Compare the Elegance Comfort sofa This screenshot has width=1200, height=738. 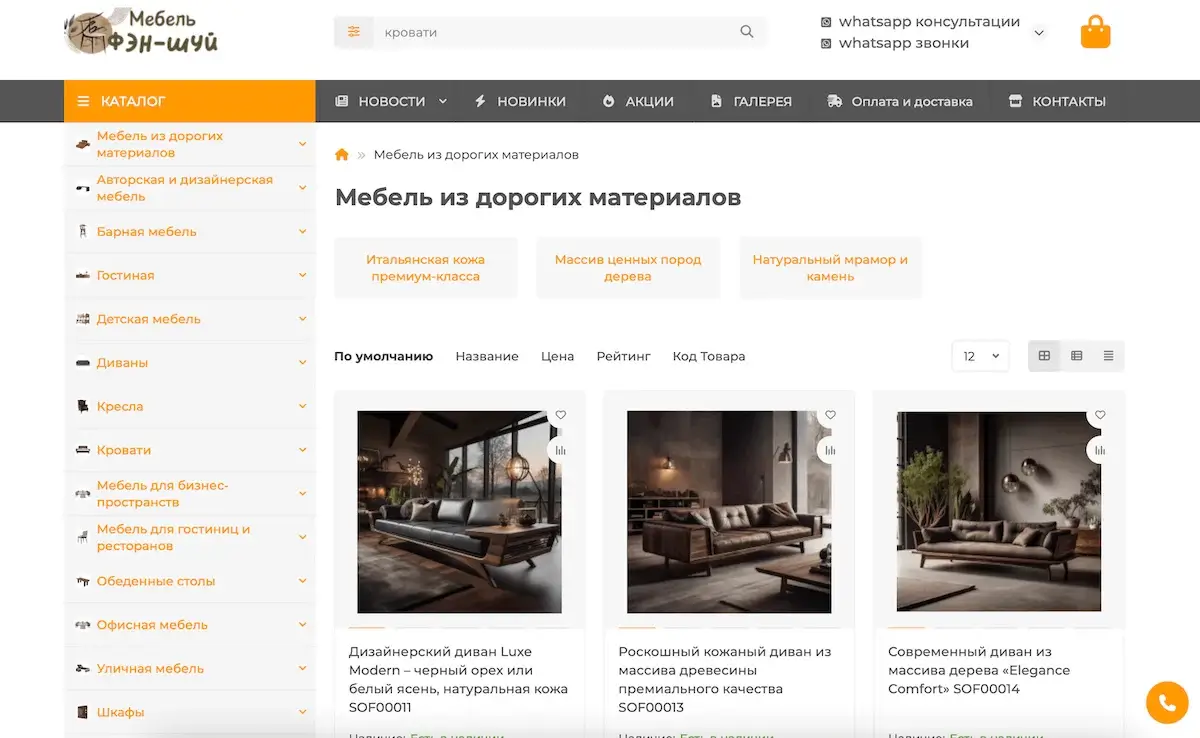pos(1100,450)
